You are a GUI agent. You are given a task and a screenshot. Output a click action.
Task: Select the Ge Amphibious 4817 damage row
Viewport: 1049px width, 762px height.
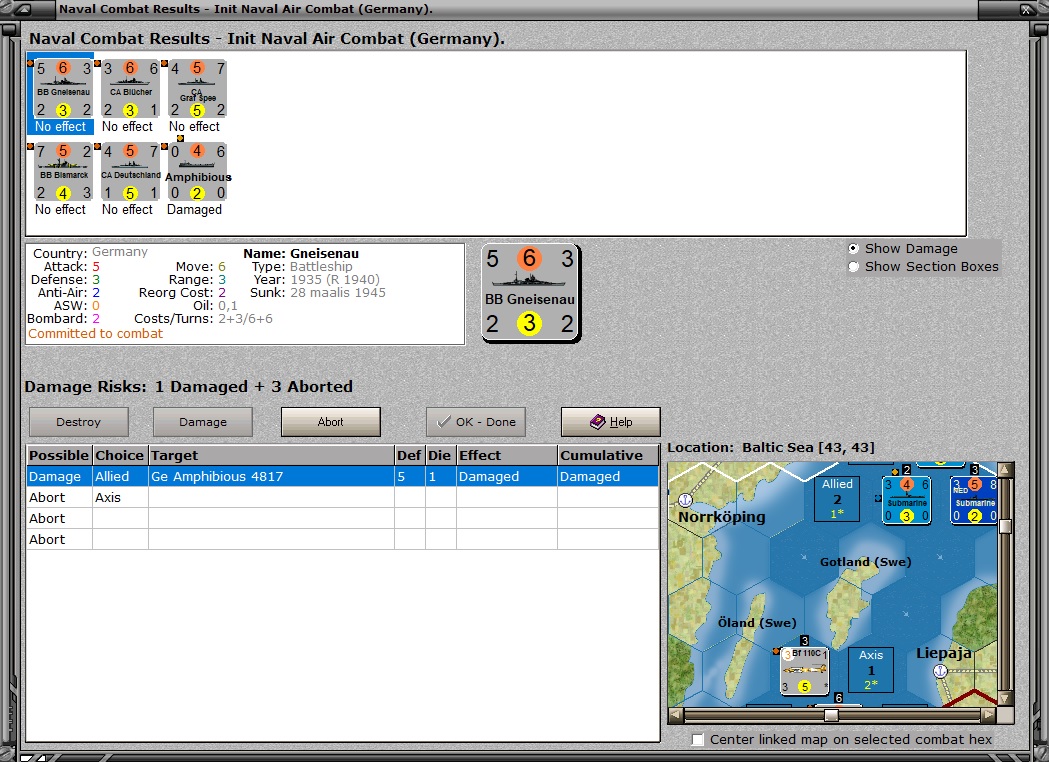(x=343, y=476)
